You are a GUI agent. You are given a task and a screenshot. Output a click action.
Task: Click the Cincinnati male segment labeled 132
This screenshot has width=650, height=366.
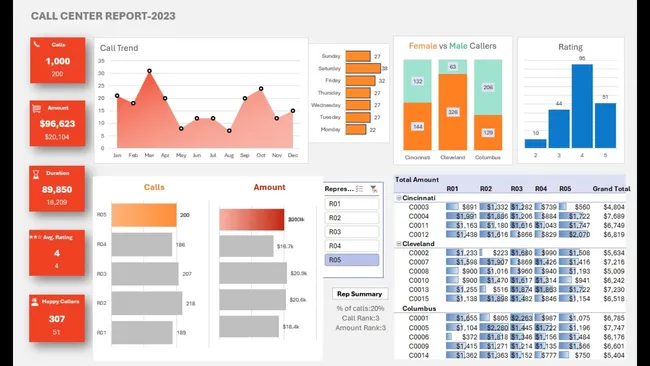(x=417, y=81)
